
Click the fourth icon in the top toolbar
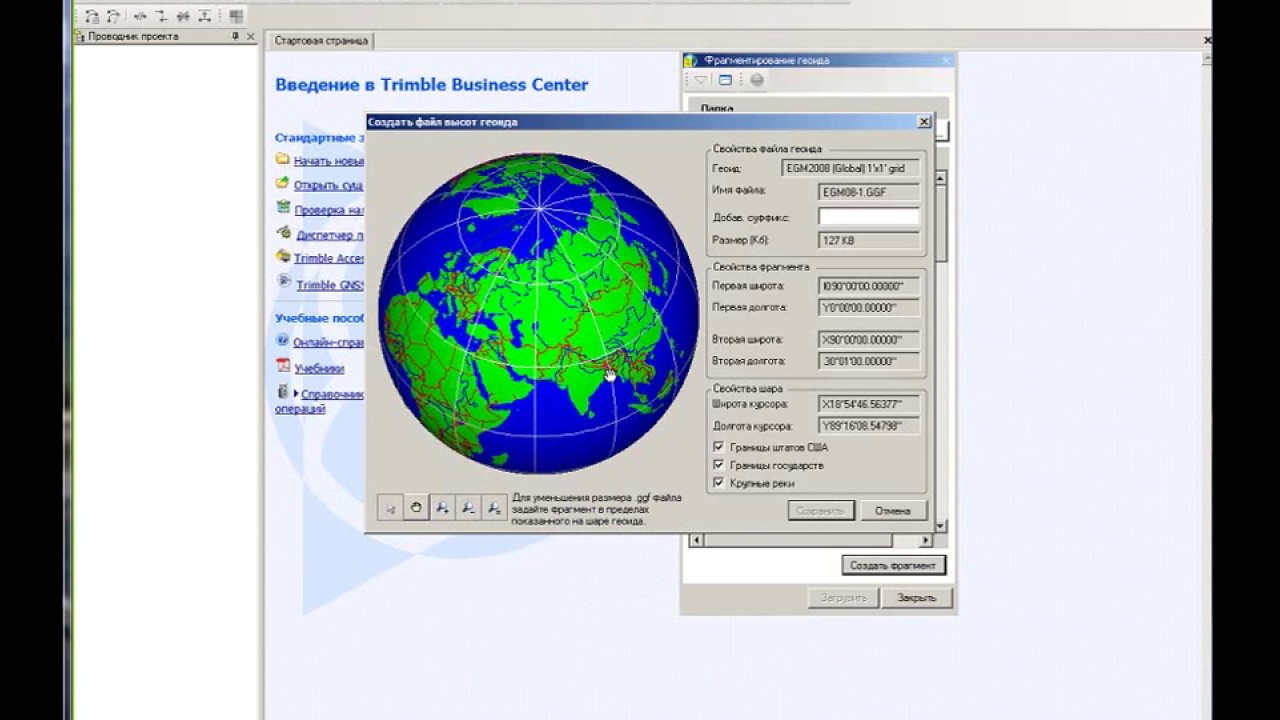coord(161,16)
